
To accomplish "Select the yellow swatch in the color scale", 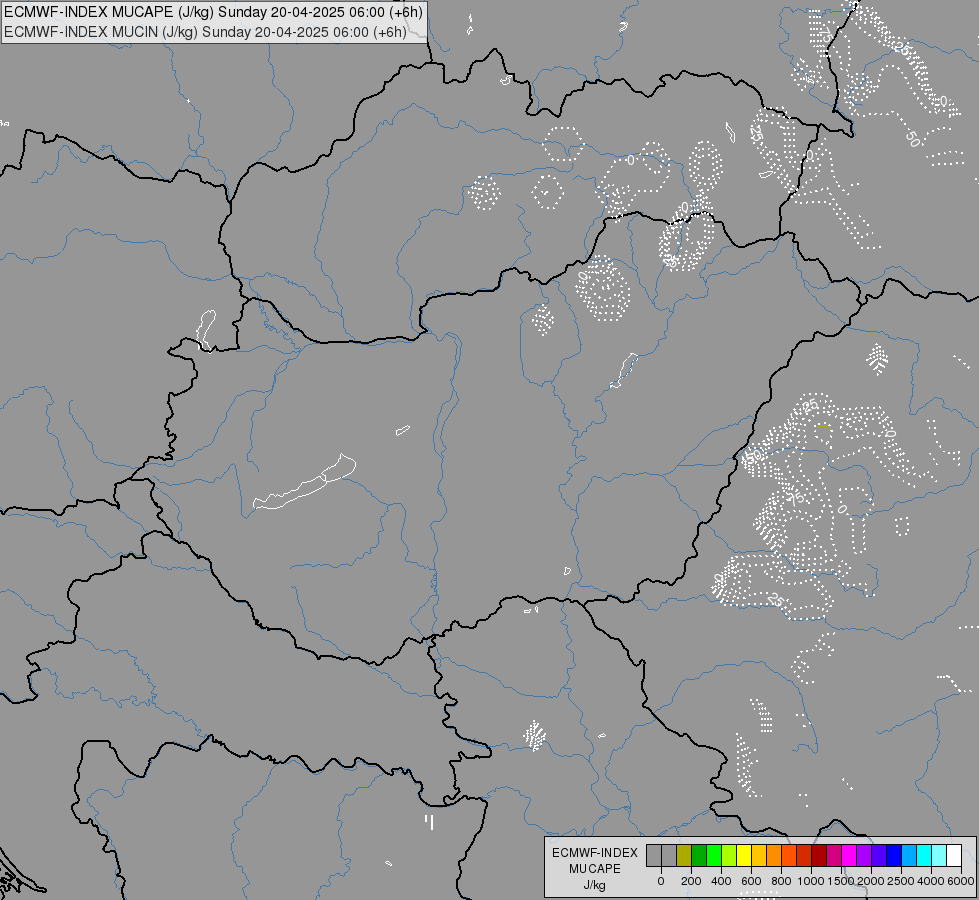I will pyautogui.click(x=744, y=855).
